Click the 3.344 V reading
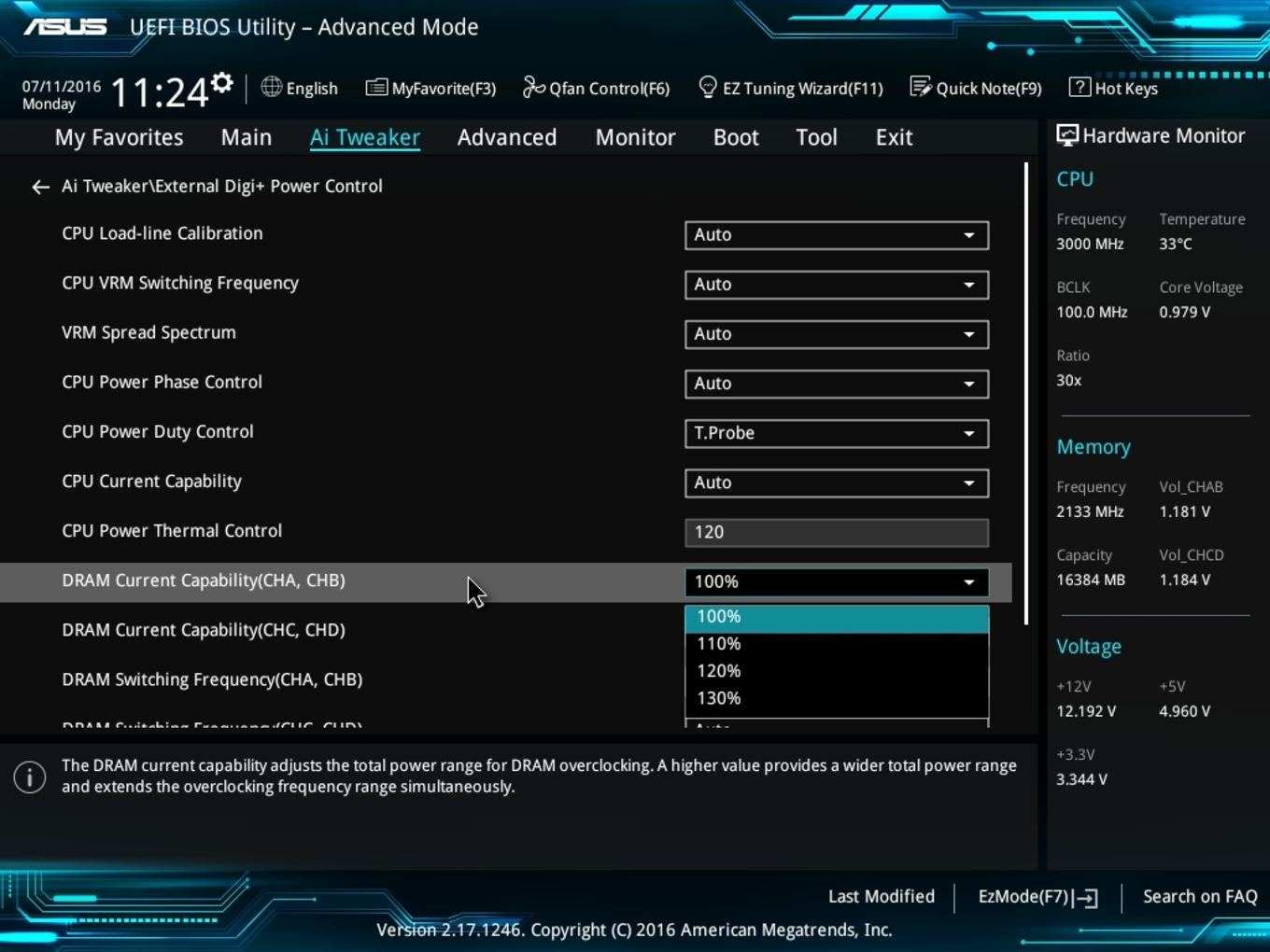Screen dimensions: 1270x952 coord(1082,779)
